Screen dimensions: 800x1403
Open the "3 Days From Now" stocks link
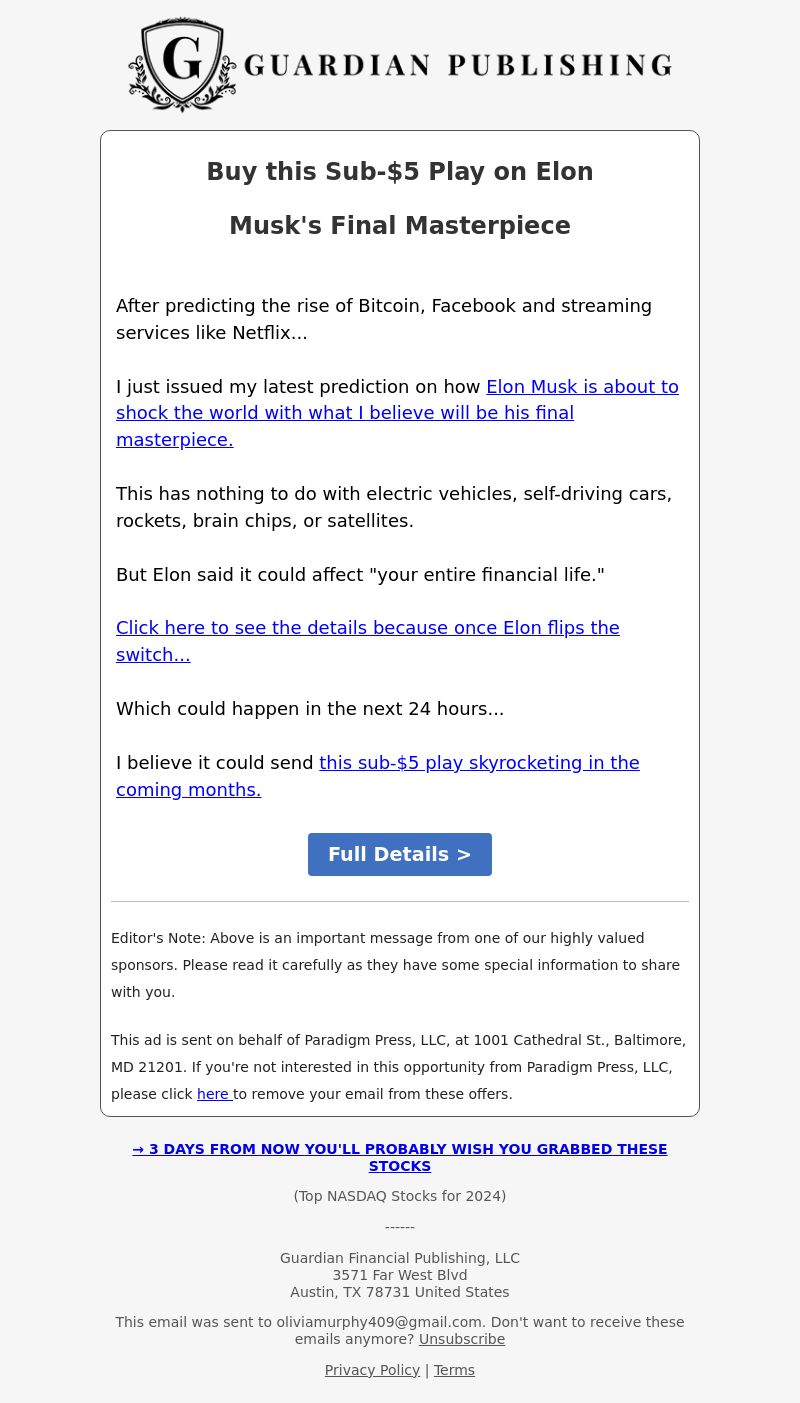click(408, 1150)
